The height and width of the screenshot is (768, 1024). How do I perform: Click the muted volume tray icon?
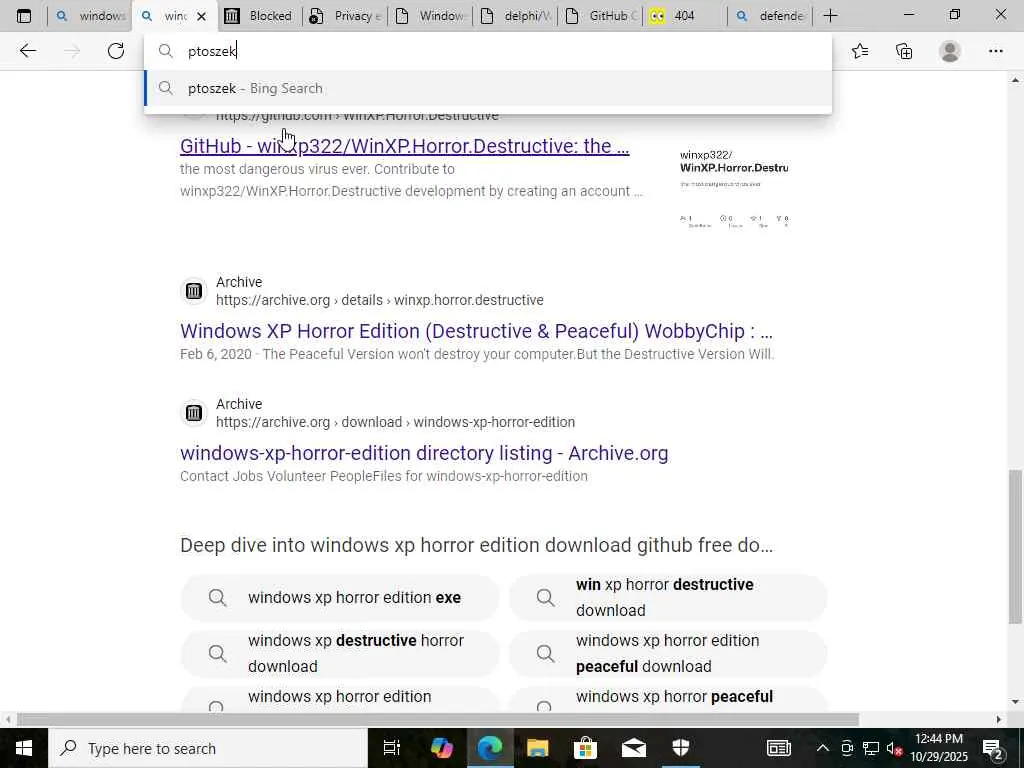(x=894, y=748)
